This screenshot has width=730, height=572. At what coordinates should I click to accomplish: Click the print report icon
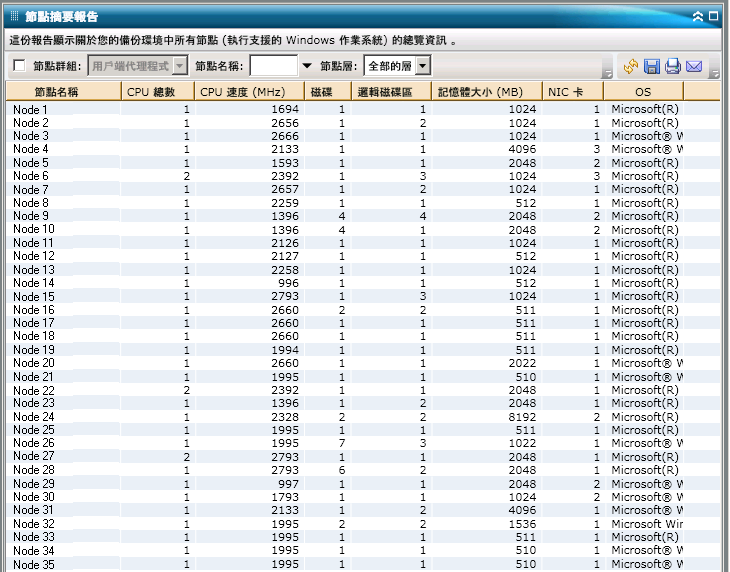tap(673, 67)
